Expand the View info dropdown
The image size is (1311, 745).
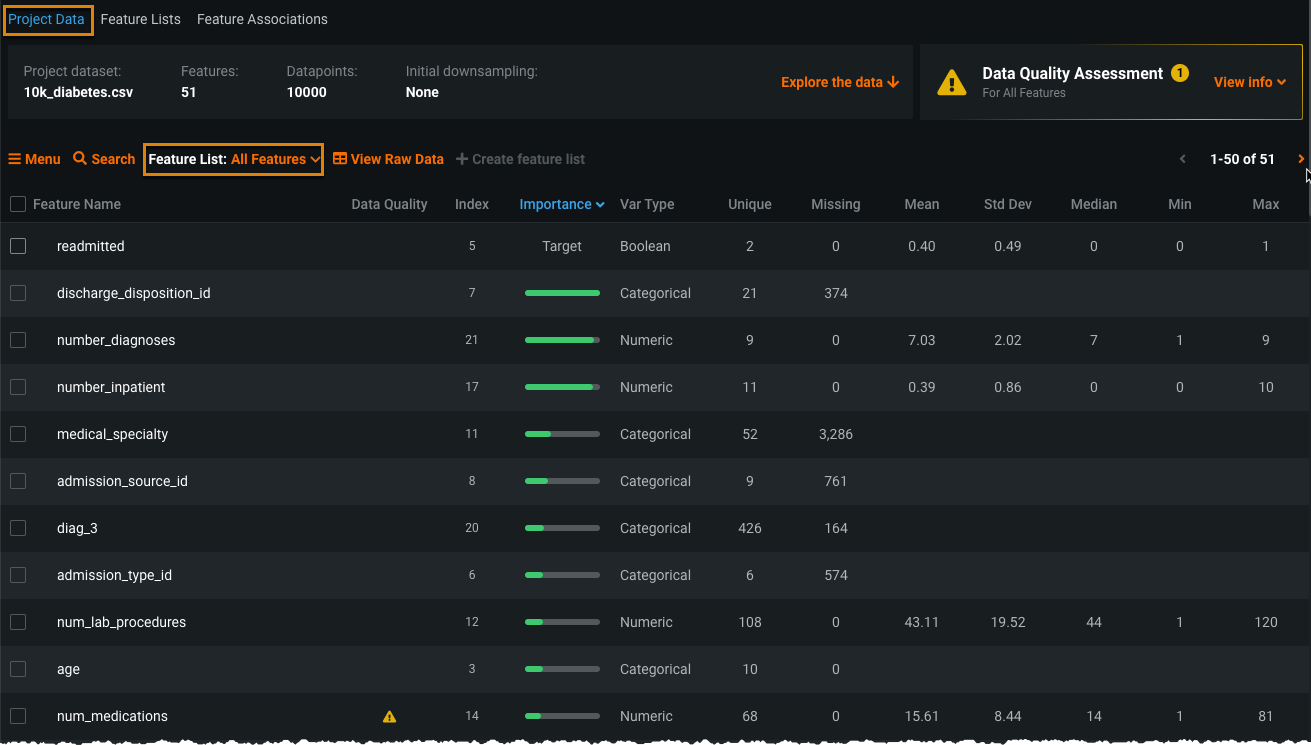[x=1249, y=82]
